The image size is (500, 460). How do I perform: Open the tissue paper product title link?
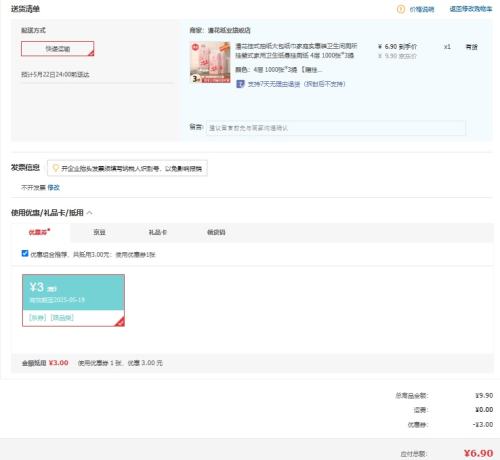coord(296,51)
